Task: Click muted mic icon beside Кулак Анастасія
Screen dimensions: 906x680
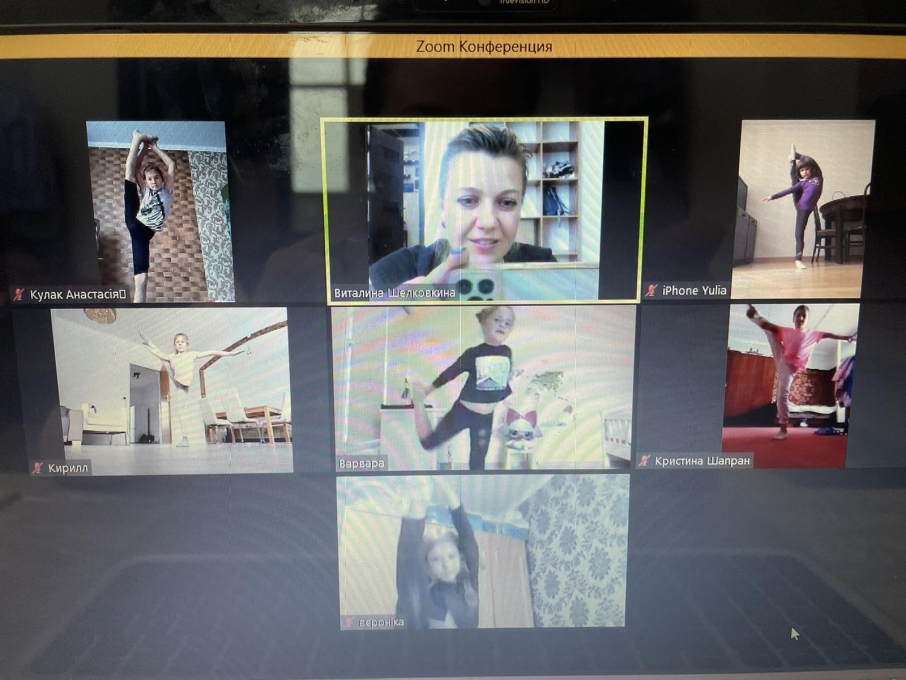Action: pos(20,295)
